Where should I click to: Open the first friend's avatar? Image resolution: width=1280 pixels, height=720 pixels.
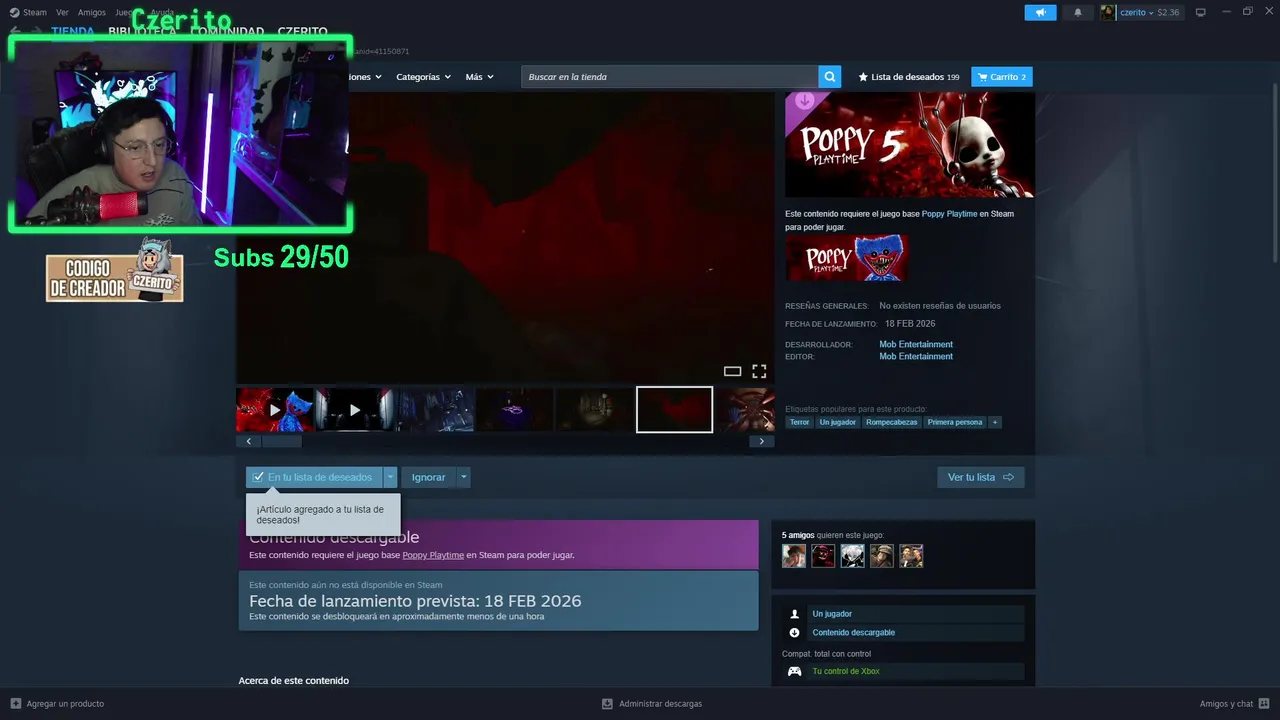(x=794, y=556)
